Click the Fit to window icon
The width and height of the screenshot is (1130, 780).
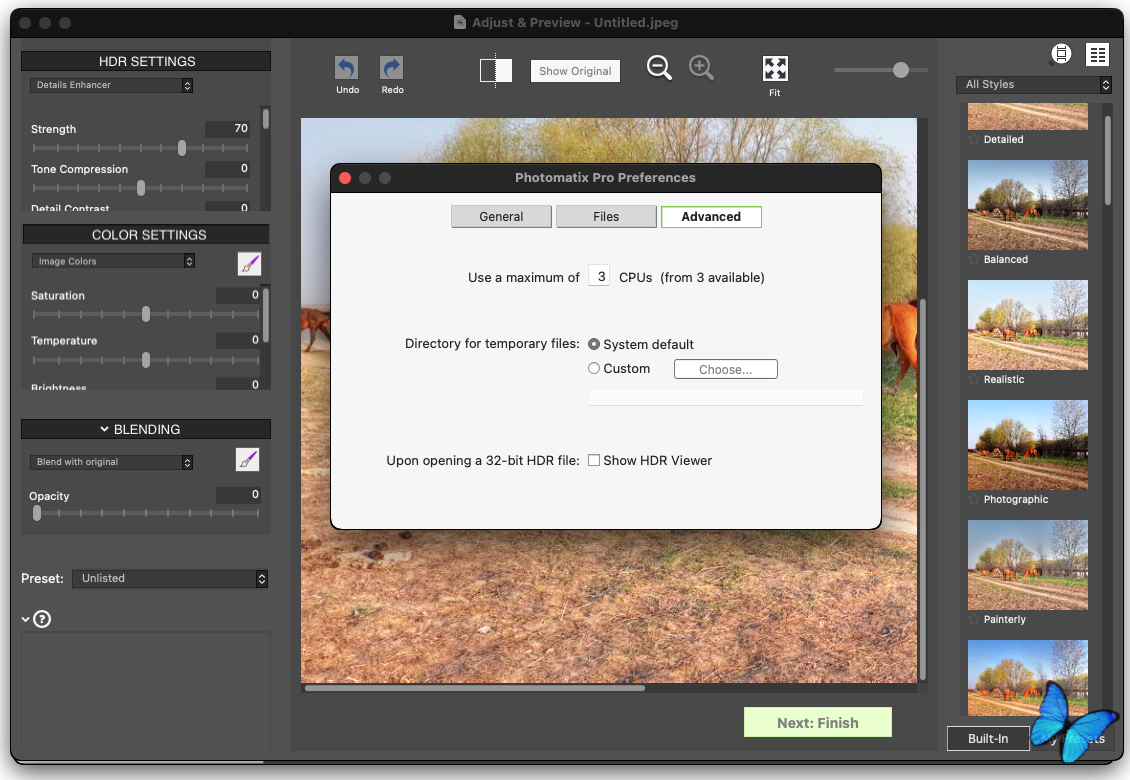pyautogui.click(x=775, y=69)
